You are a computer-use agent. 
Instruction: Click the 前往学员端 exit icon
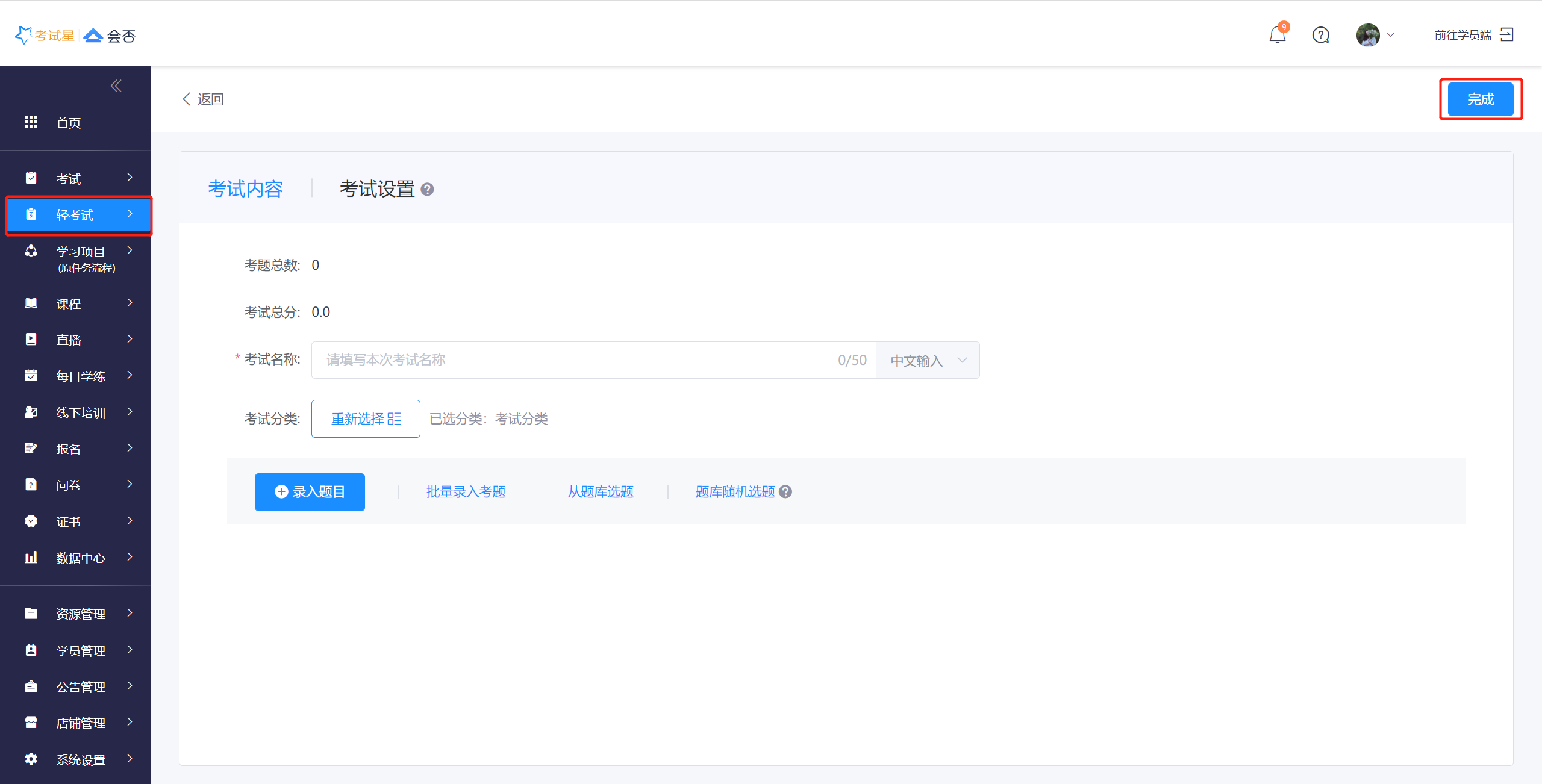[1506, 34]
